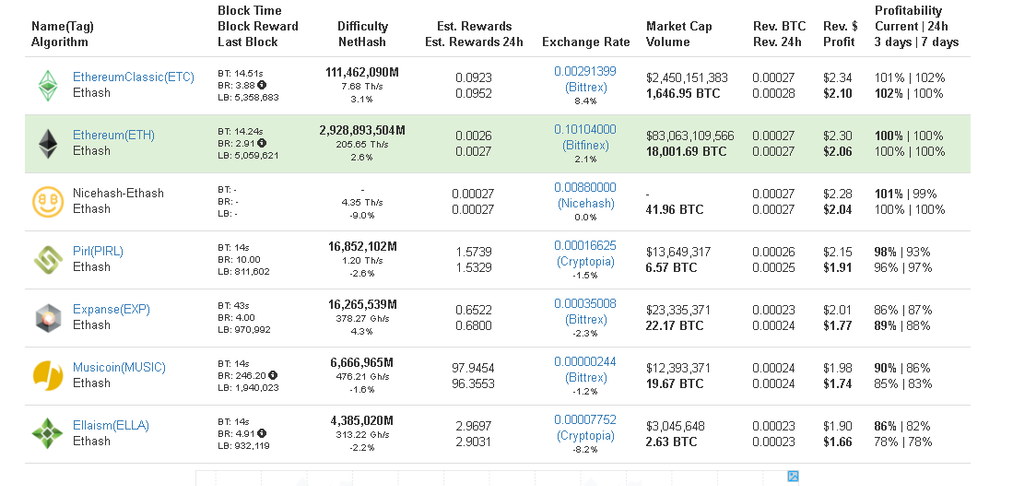The width and height of the screenshot is (1024, 486).
Task: Click exchange rate 0.10104000 link
Action: pyautogui.click(x=585, y=129)
